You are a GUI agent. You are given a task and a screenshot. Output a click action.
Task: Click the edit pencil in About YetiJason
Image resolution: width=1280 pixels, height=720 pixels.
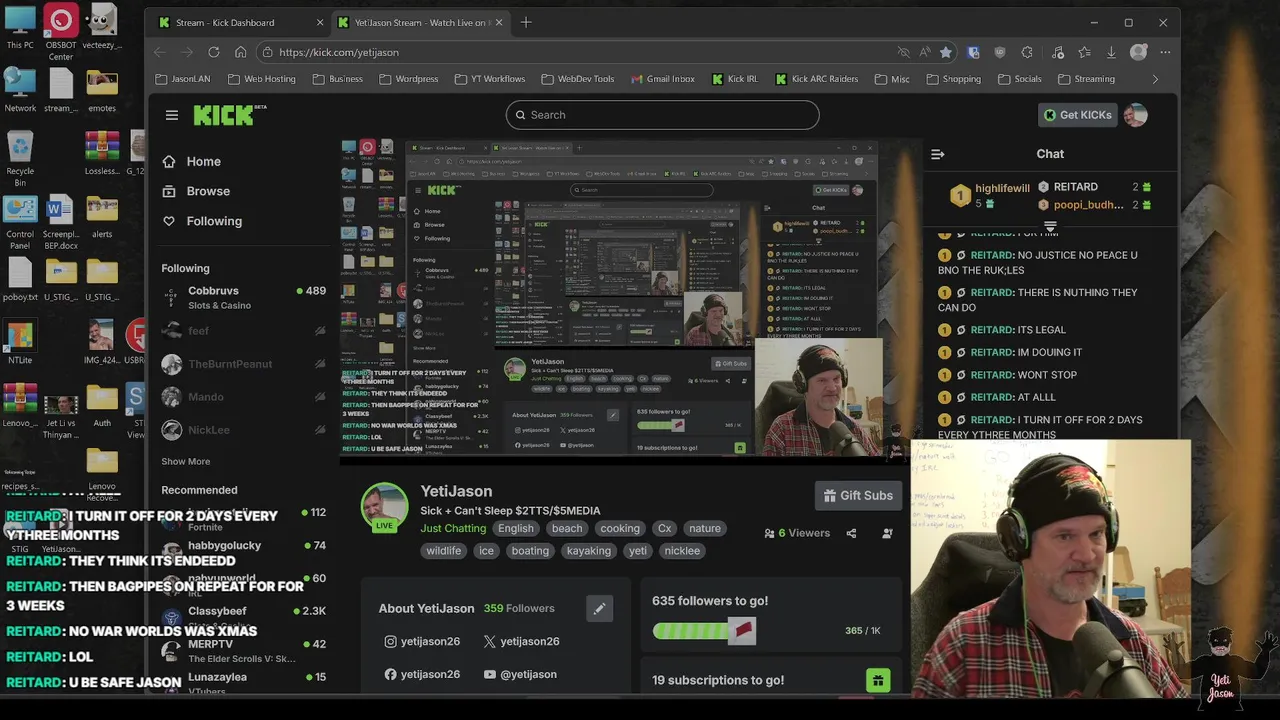pyautogui.click(x=599, y=608)
